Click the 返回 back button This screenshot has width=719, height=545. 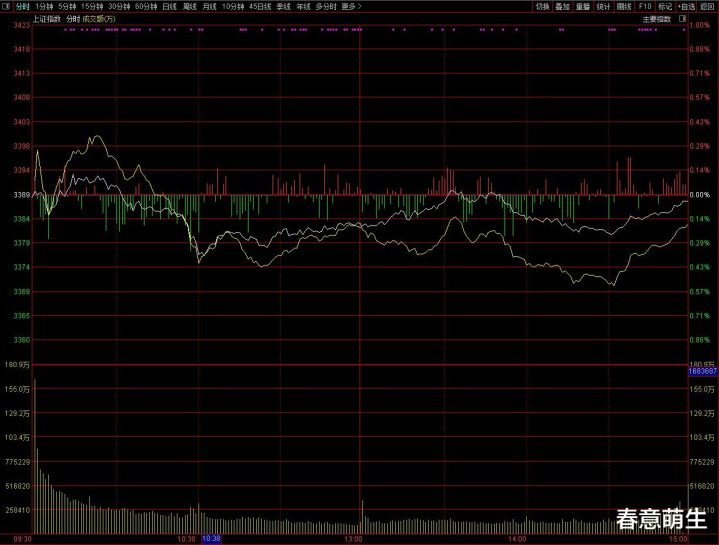coord(707,6)
